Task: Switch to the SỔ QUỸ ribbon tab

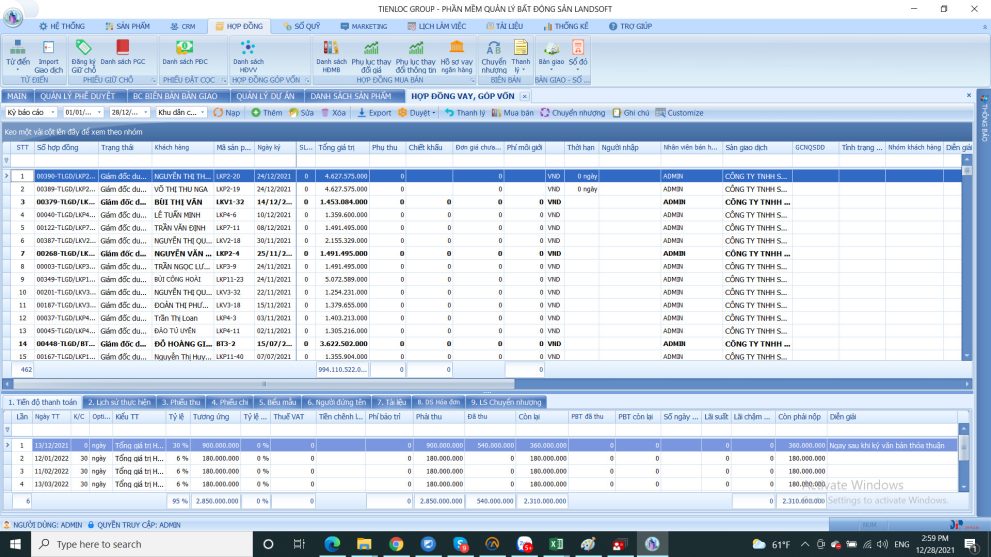Action: click(301, 25)
